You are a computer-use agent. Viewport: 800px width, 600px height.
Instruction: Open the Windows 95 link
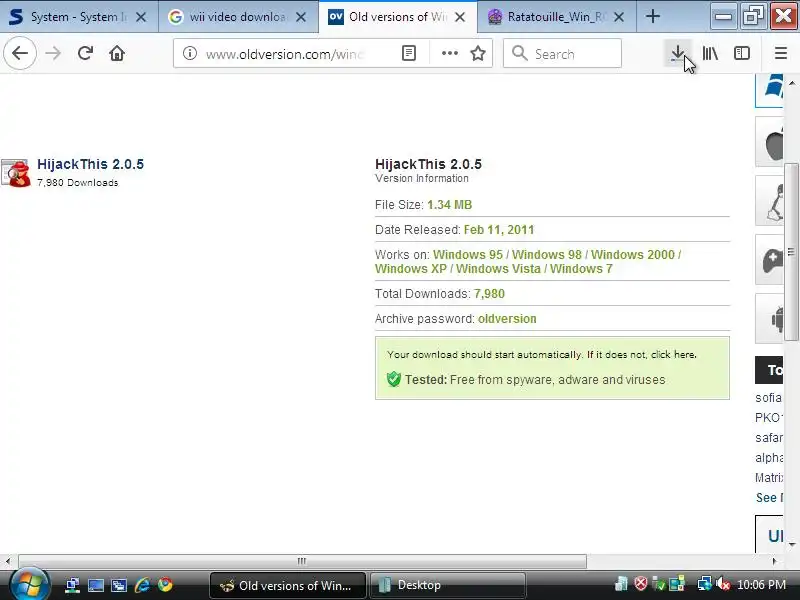point(468,255)
